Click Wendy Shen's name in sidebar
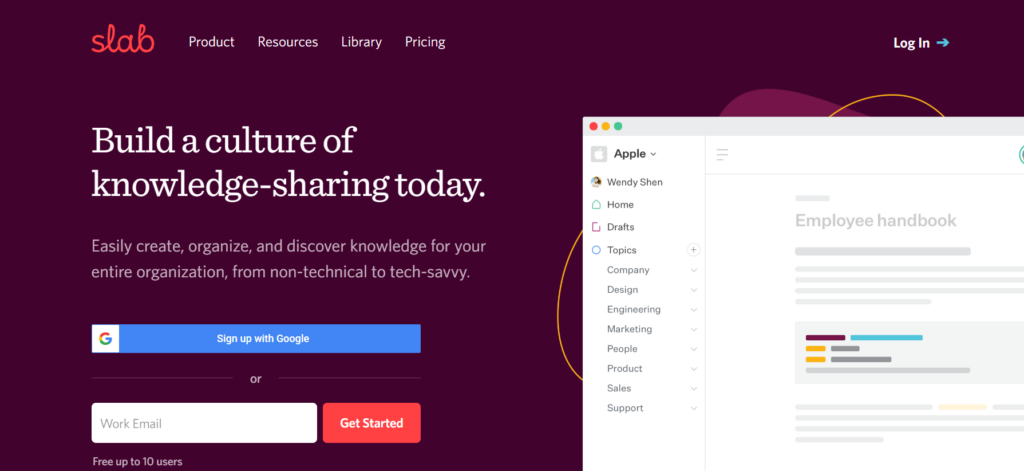This screenshot has width=1024, height=471. coord(634,182)
